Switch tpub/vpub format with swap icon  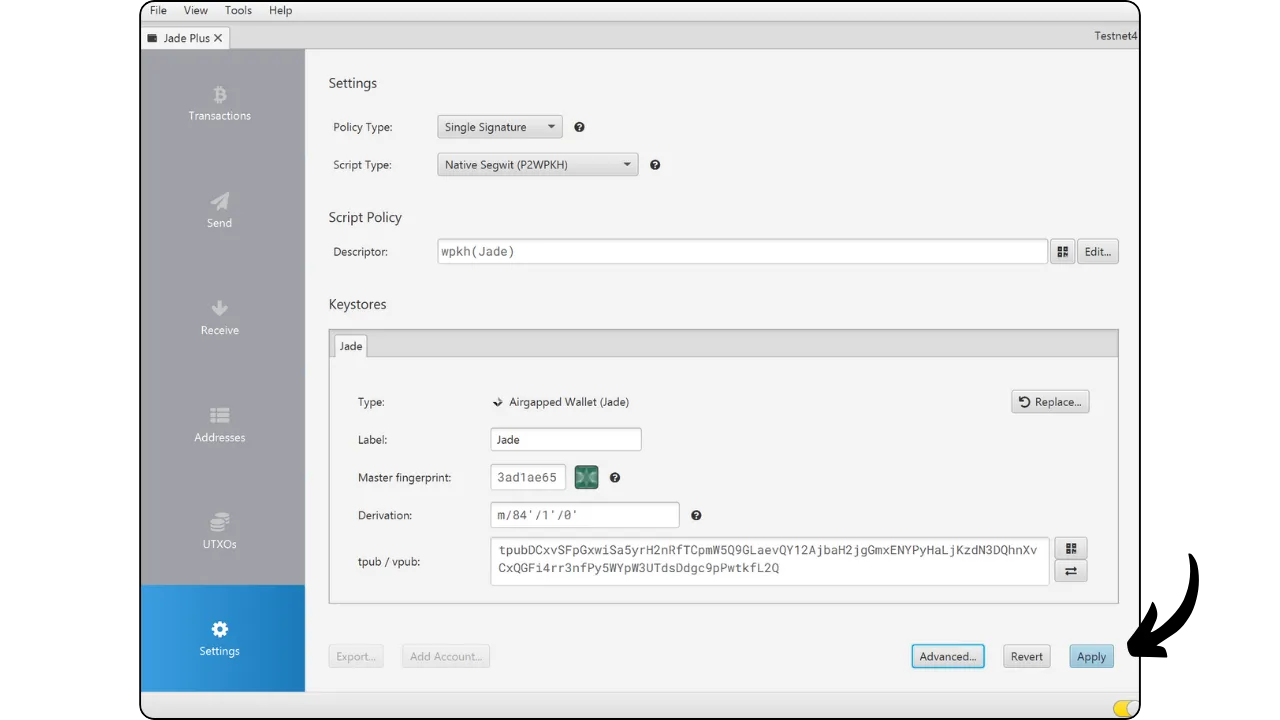tap(1071, 571)
